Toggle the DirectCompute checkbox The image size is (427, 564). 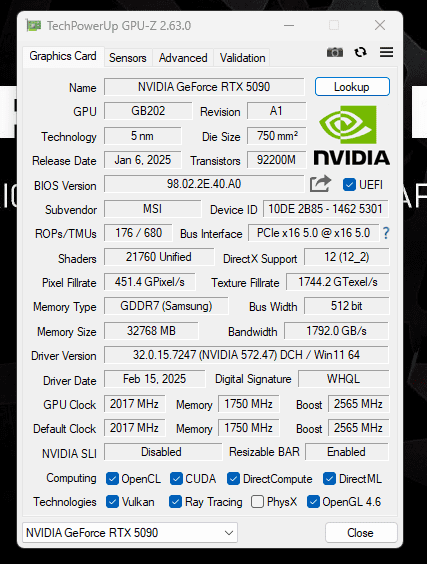pos(233,479)
